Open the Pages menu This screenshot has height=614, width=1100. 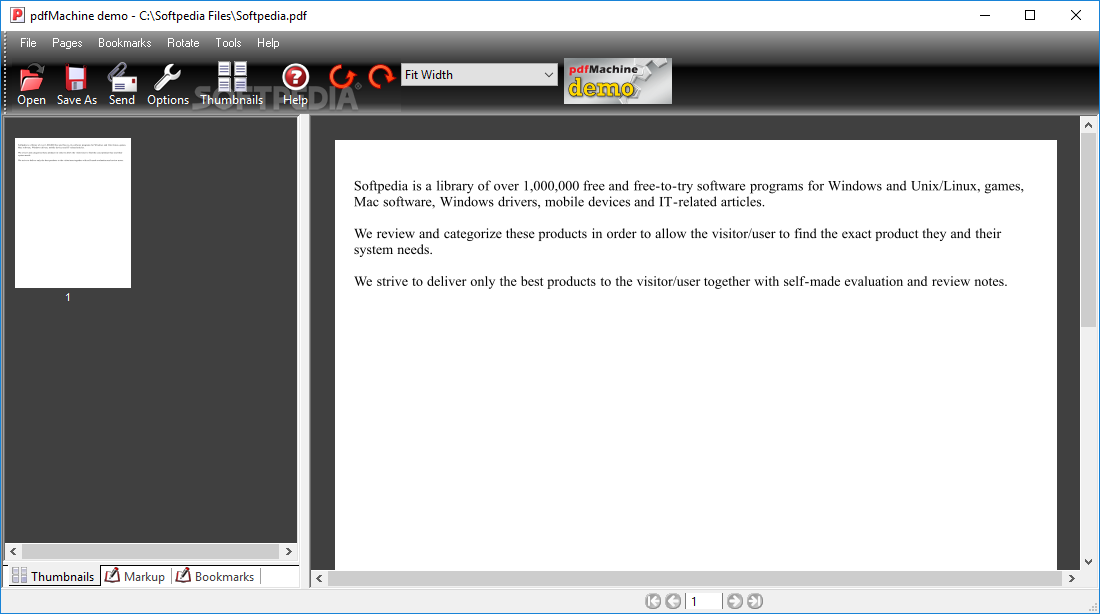pos(67,43)
